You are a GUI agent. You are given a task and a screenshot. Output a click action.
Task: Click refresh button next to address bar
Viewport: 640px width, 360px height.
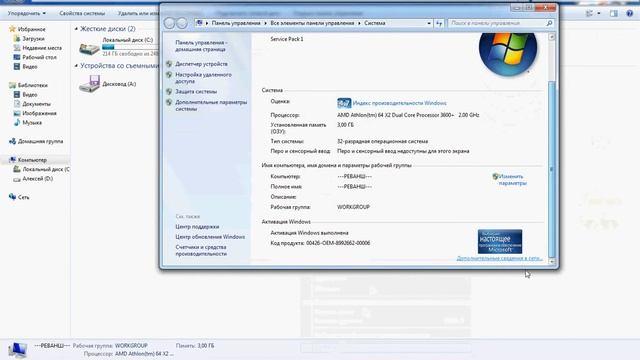[439, 23]
